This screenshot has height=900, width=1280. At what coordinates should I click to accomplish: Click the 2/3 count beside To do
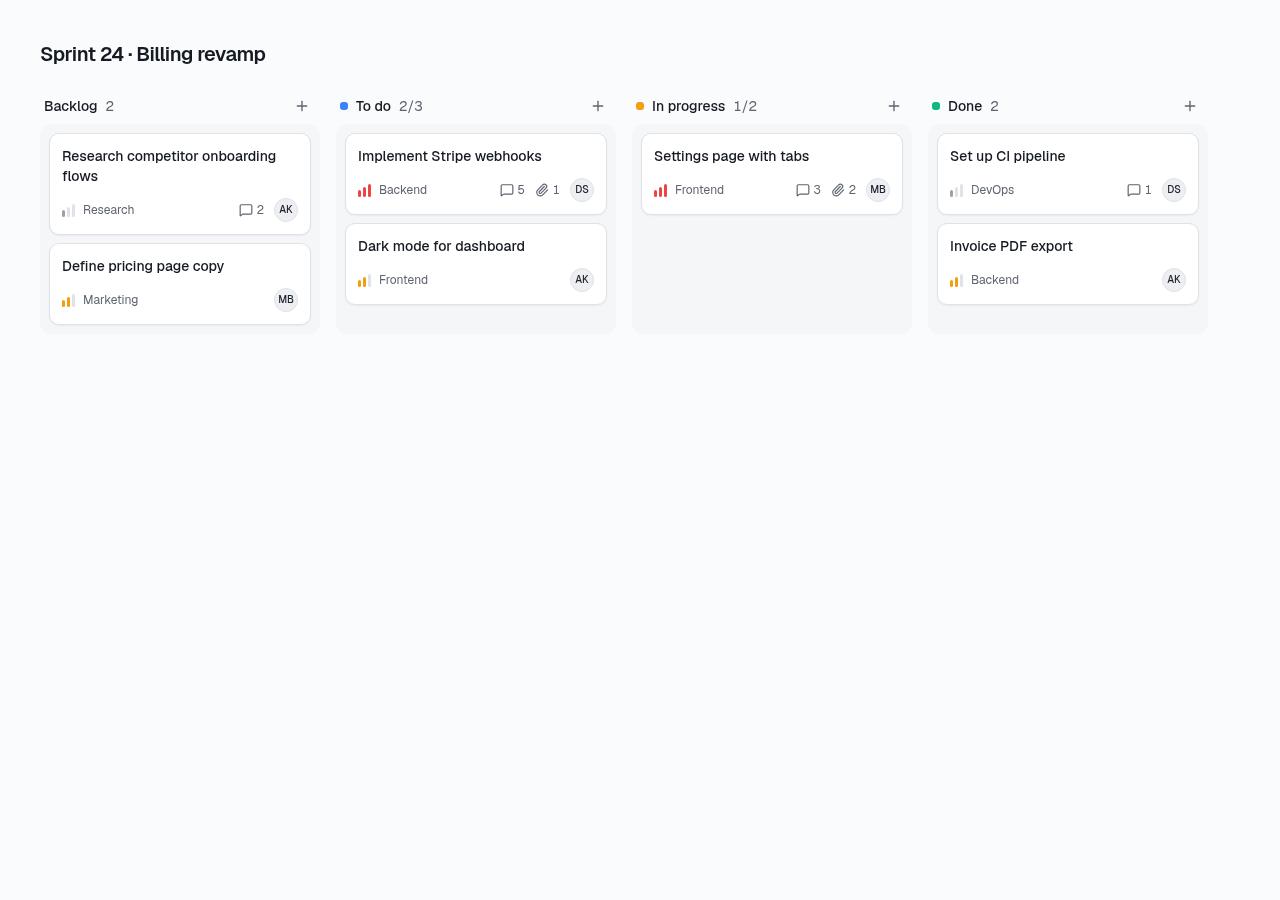[411, 106]
